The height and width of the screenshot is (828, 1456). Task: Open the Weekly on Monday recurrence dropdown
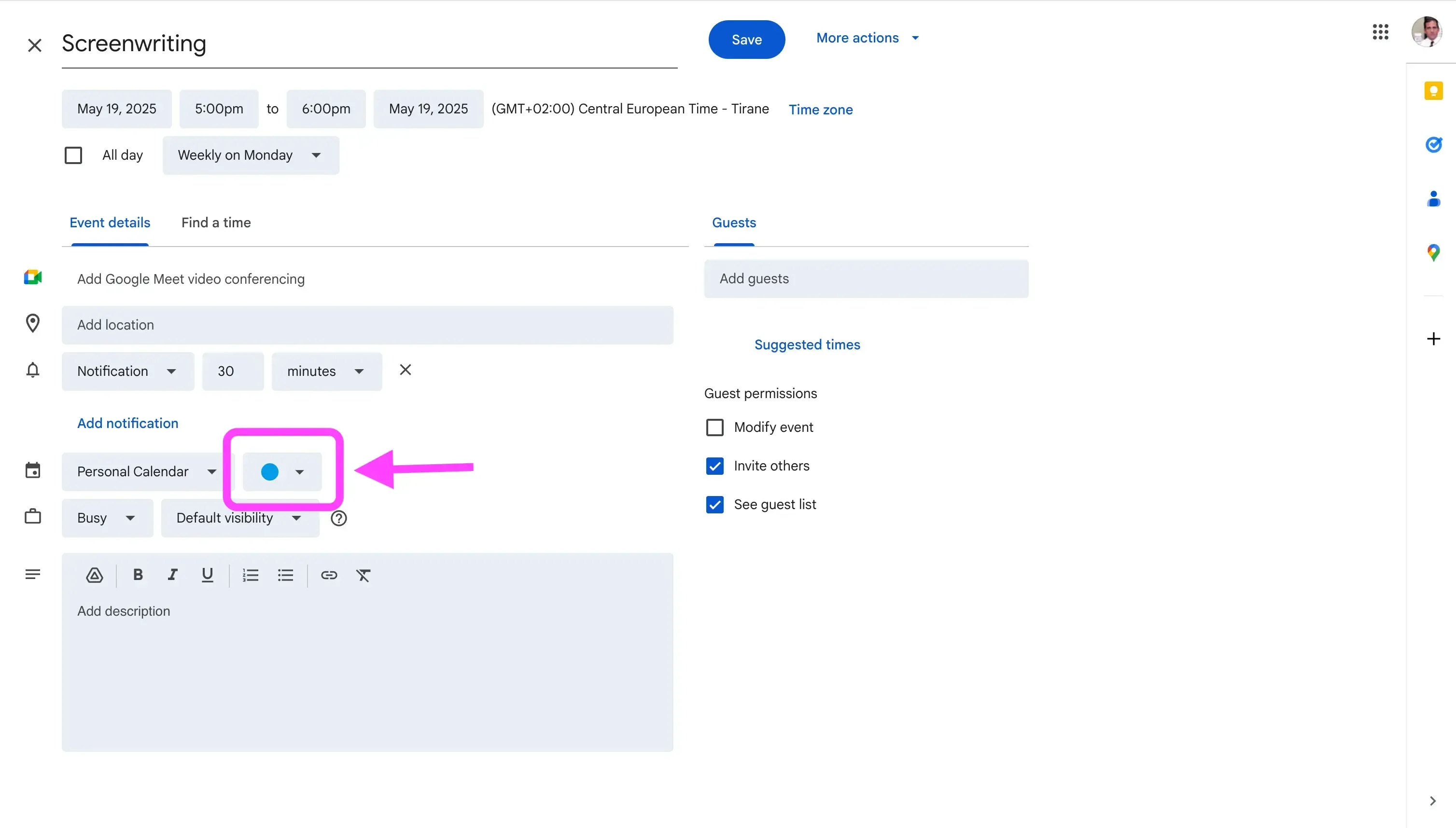251,155
